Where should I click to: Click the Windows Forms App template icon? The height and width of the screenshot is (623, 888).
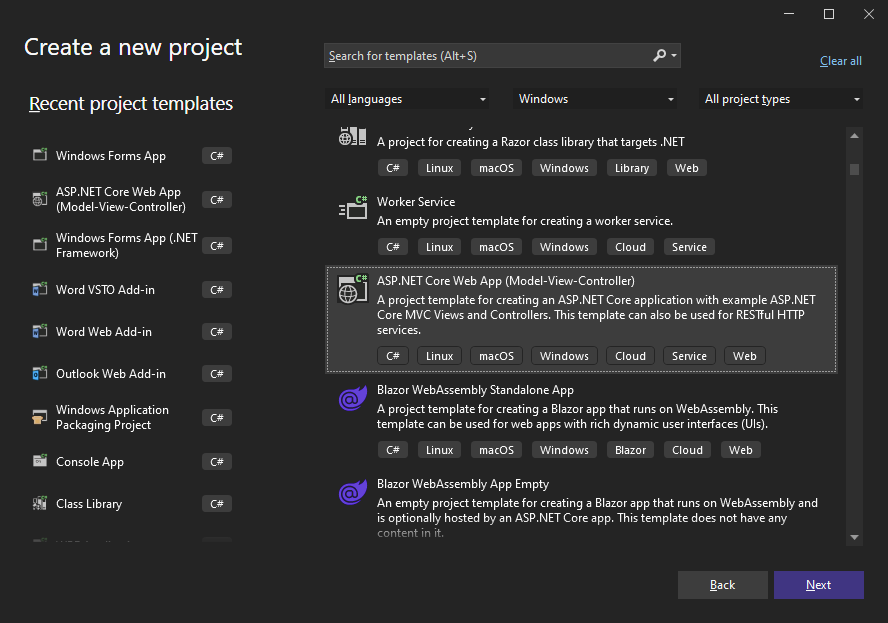[40, 155]
